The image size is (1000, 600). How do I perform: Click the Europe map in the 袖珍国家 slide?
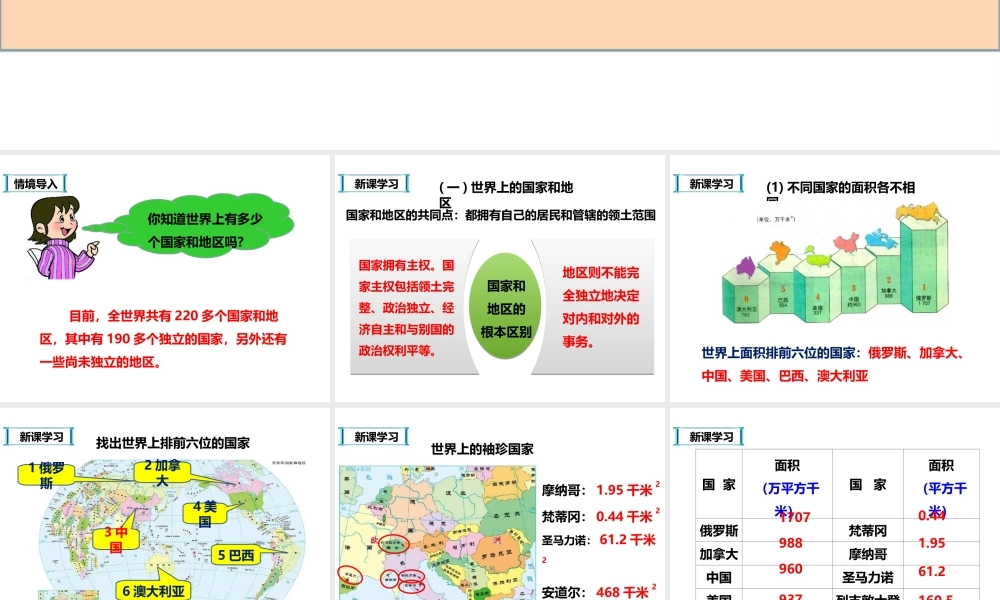click(437, 532)
